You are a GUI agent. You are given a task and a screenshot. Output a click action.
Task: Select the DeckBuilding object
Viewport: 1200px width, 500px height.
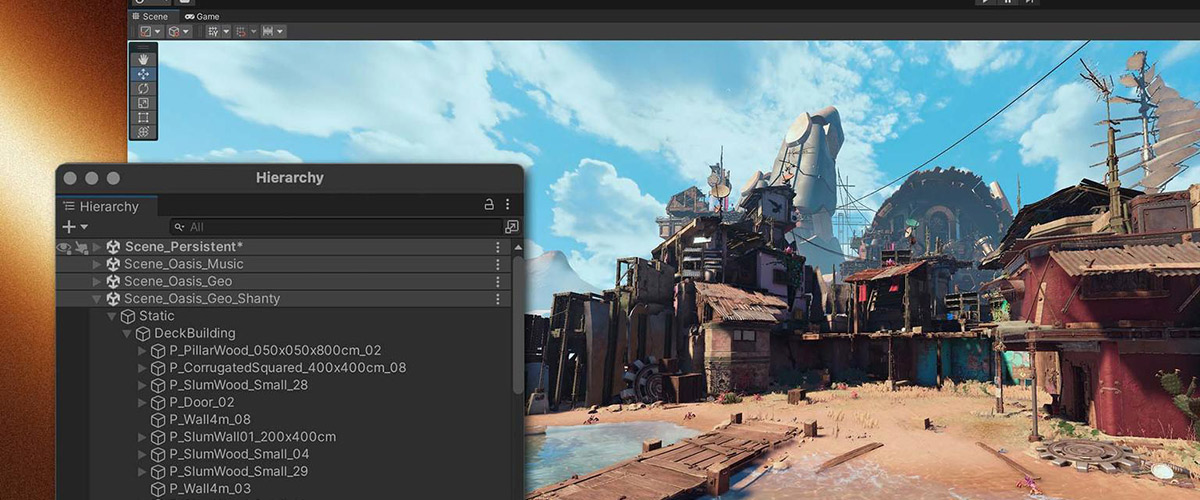pyautogui.click(x=195, y=333)
